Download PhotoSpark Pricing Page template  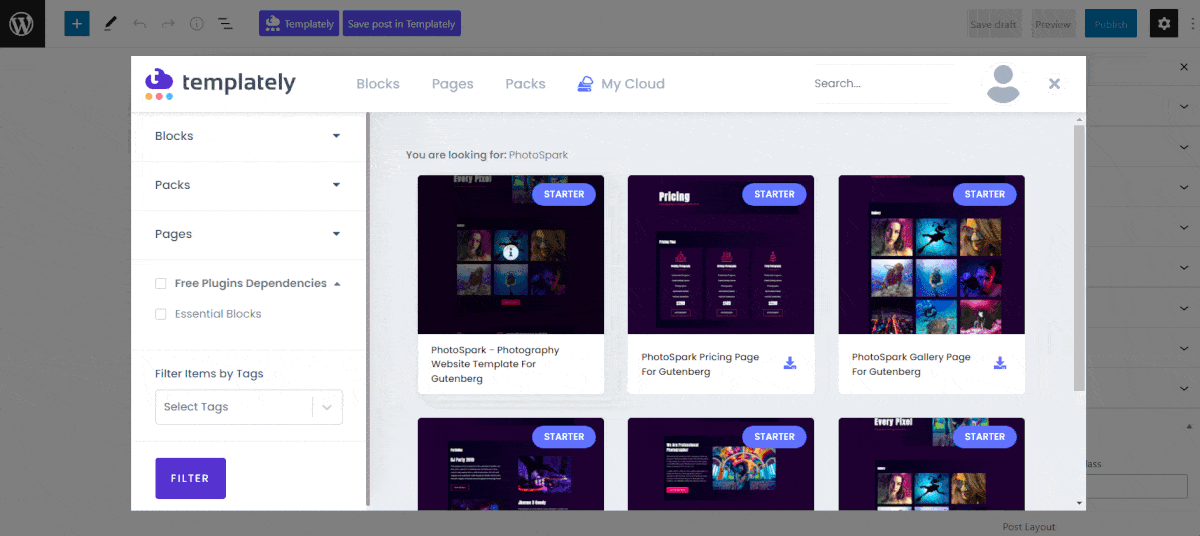(x=790, y=363)
